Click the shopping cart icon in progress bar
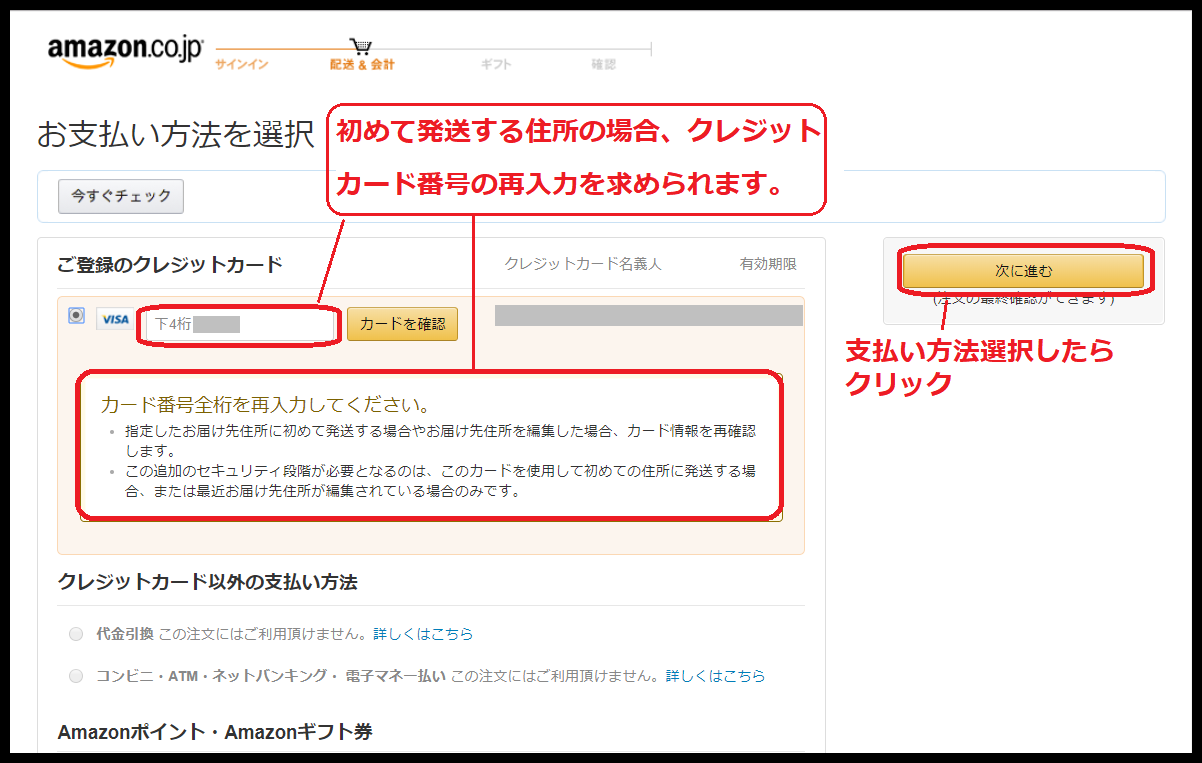 361,46
